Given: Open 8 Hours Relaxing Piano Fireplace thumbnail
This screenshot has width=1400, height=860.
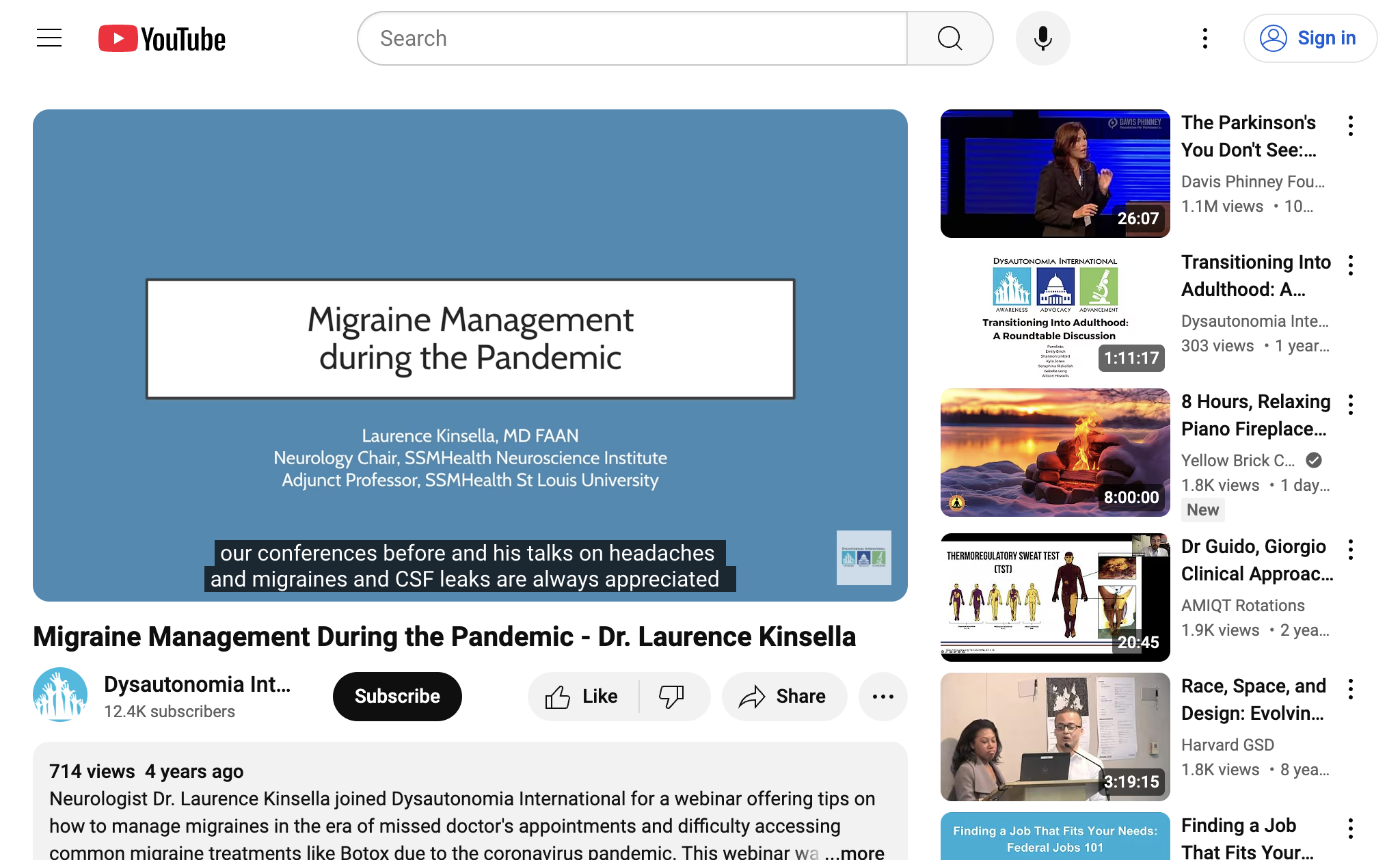Looking at the screenshot, I should (x=1055, y=453).
